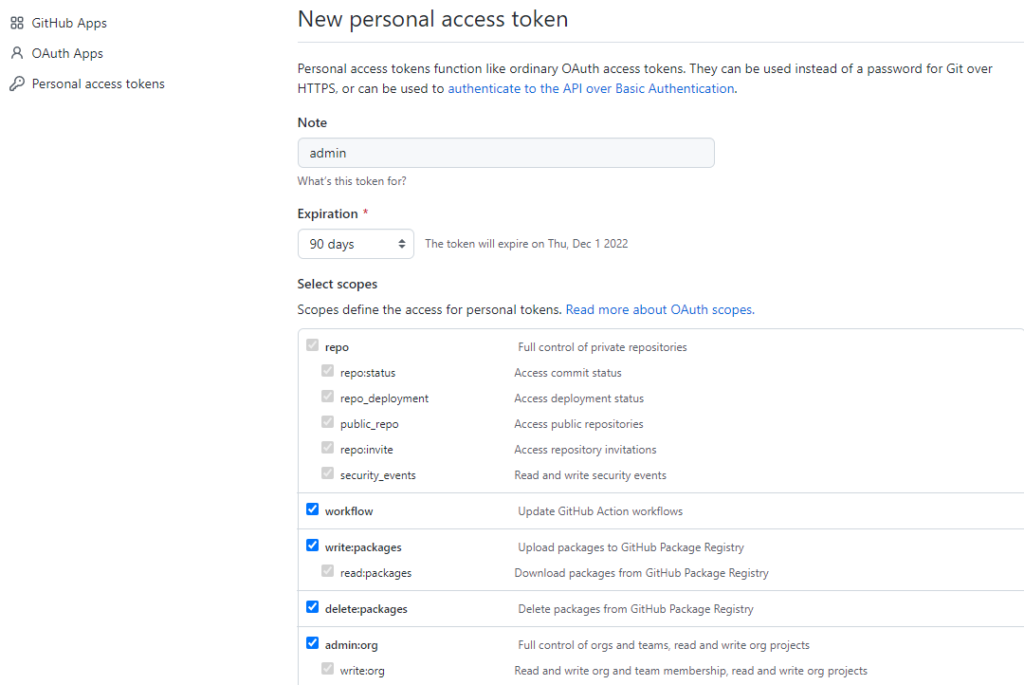
Task: Click the read:packages checkbox
Action: tap(327, 572)
